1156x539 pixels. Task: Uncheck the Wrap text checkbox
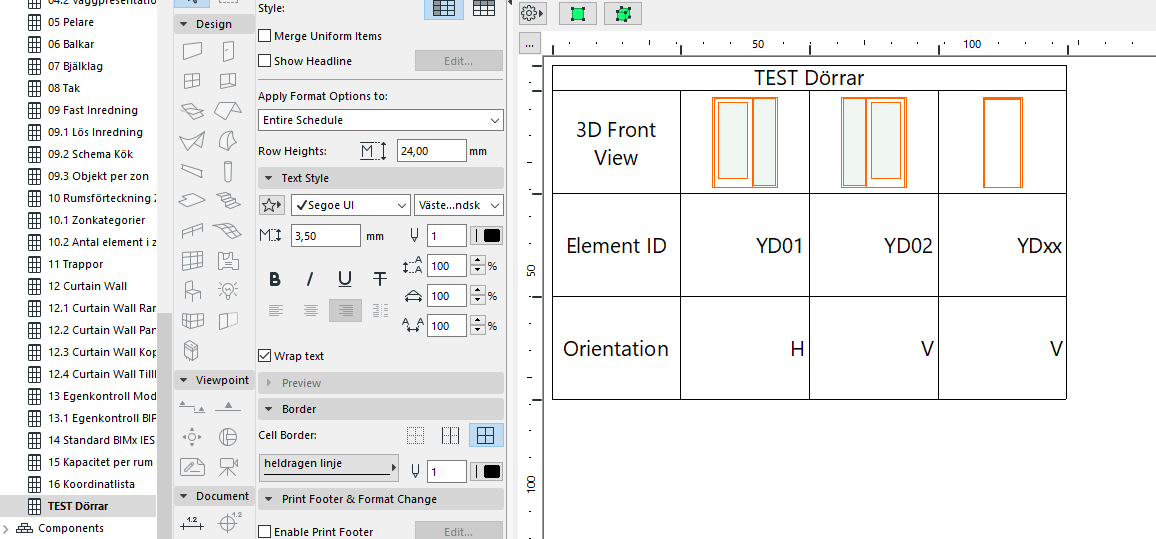[265, 356]
